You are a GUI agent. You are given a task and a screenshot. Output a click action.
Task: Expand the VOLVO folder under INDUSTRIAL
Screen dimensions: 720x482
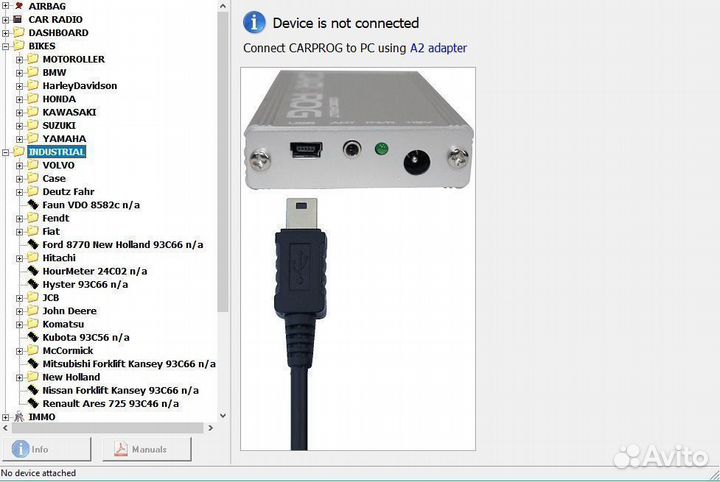click(19, 166)
